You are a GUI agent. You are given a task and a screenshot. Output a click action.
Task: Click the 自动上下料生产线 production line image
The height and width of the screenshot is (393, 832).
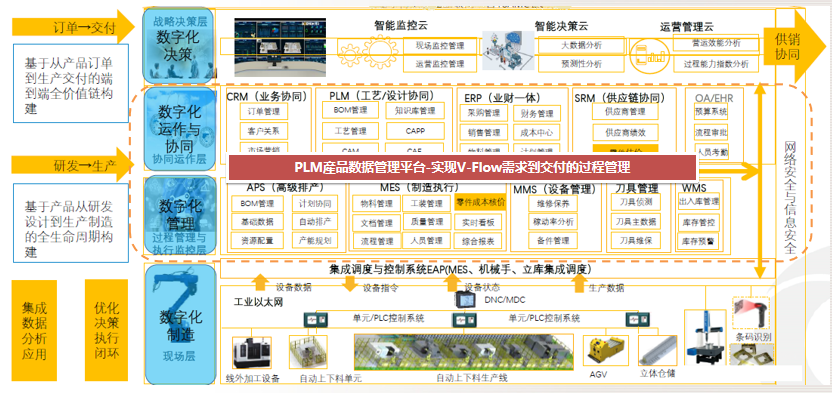(x=464, y=352)
